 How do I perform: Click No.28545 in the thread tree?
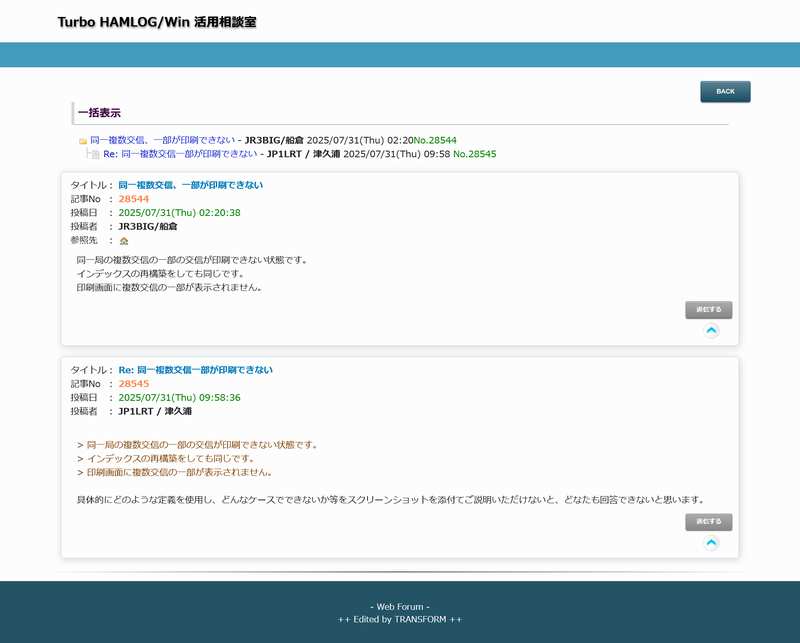tap(474, 154)
